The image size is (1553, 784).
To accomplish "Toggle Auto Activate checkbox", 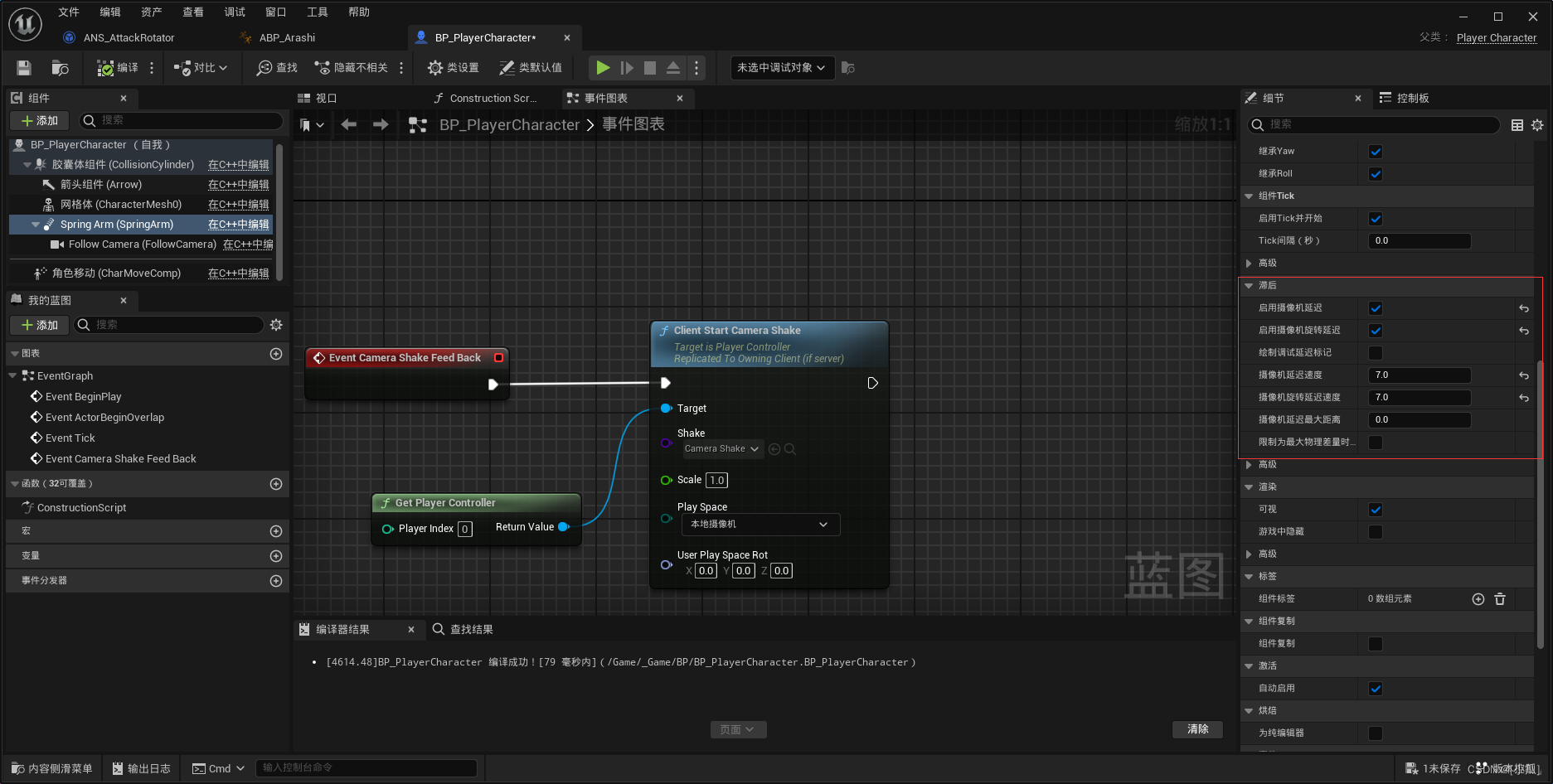I will [1376, 689].
